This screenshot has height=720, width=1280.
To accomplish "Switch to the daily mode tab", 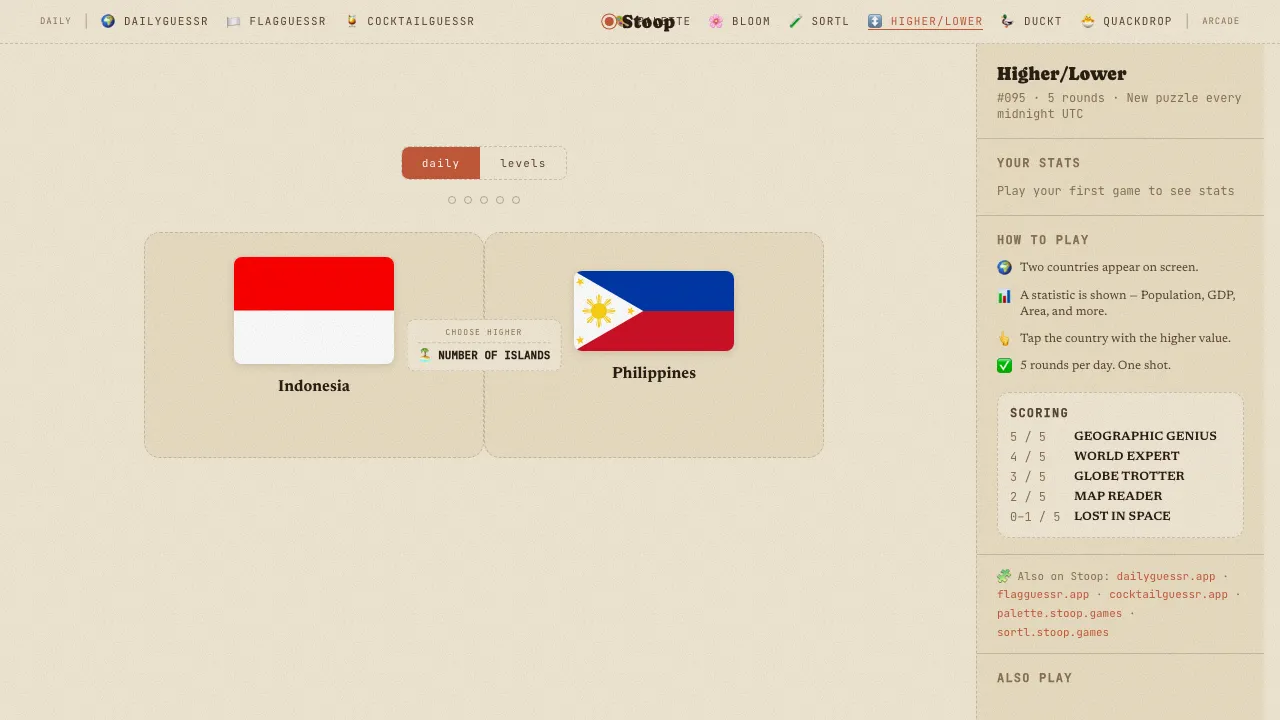I will click(441, 163).
